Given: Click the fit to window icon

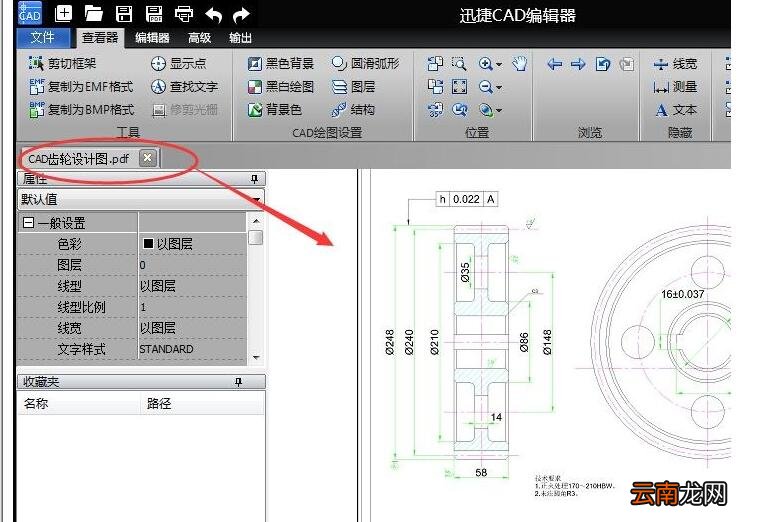Looking at the screenshot, I should 459,87.
